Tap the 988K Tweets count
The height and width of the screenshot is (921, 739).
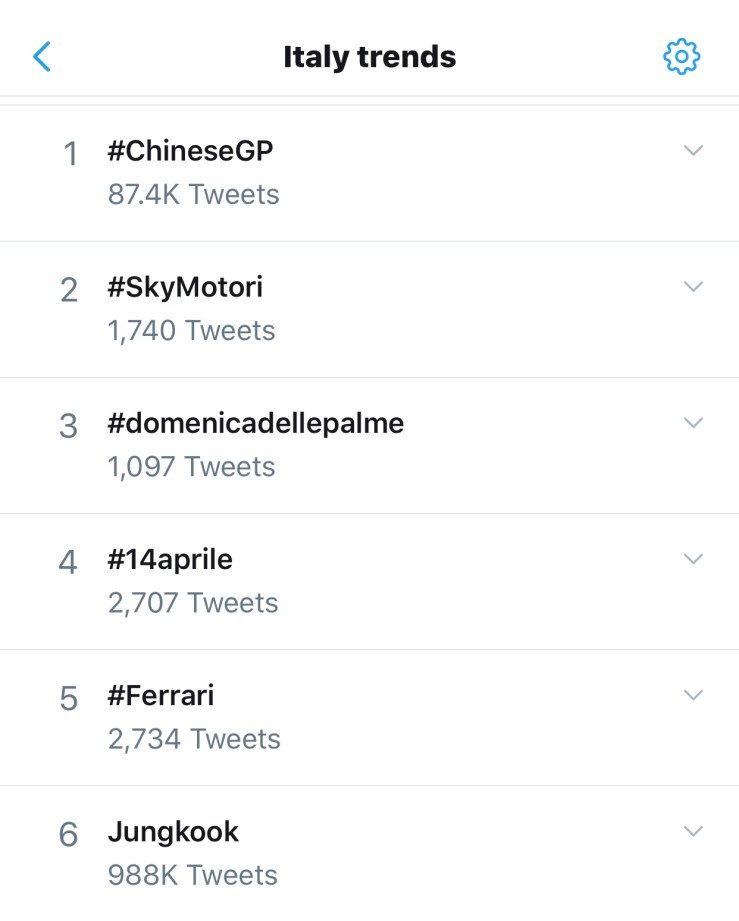pyautogui.click(x=192, y=875)
